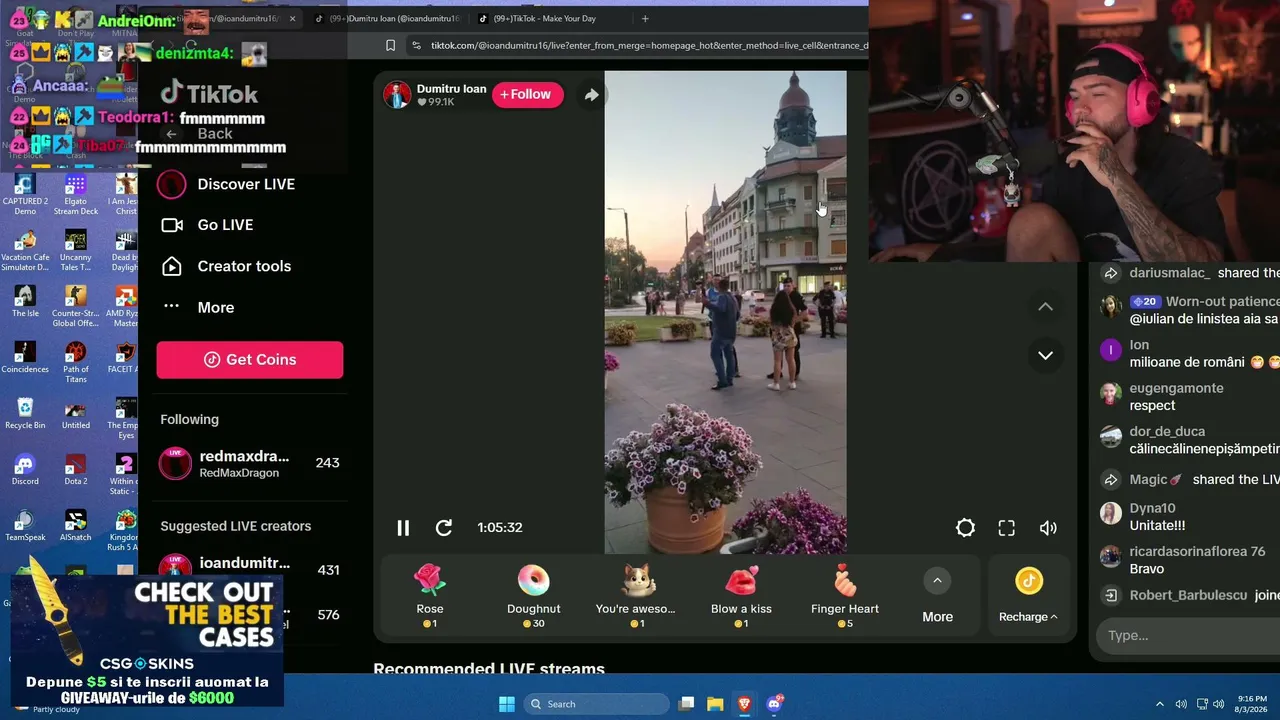Open the 9:16 PM clock and calendar

coord(1251,704)
